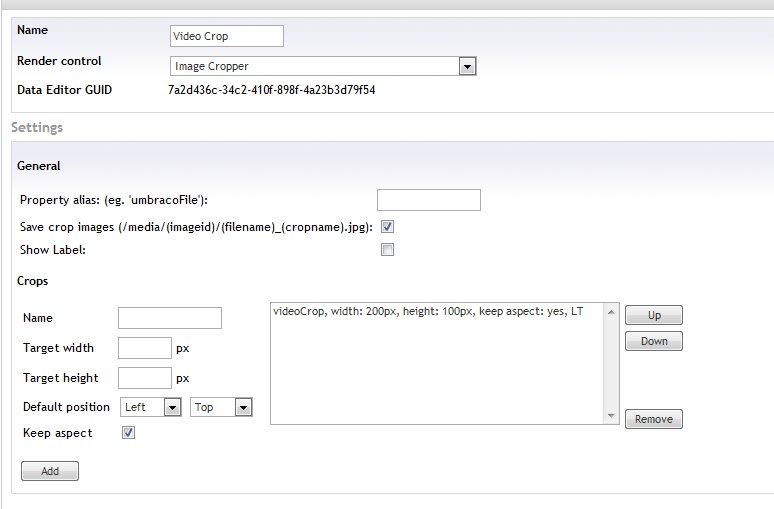774x509 pixels.
Task: Focus the Target width input box
Action: (x=145, y=348)
